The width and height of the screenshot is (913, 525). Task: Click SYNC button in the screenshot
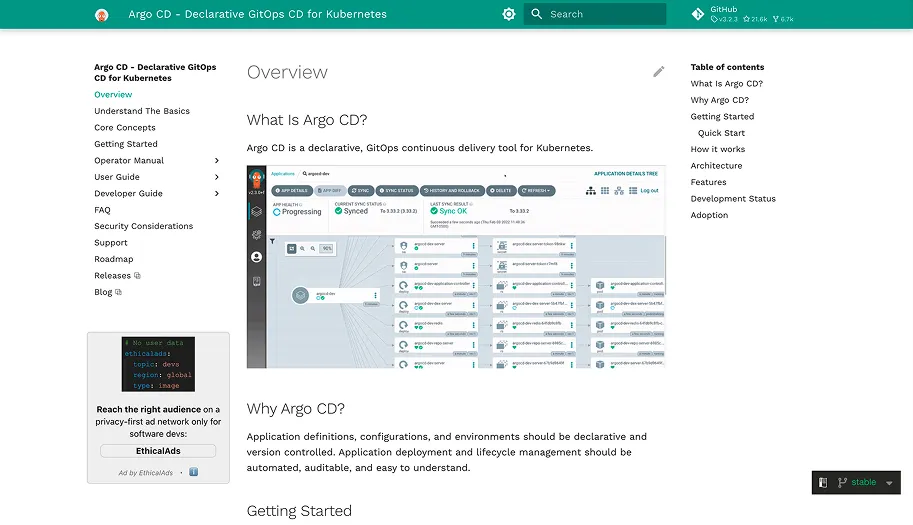pyautogui.click(x=360, y=190)
